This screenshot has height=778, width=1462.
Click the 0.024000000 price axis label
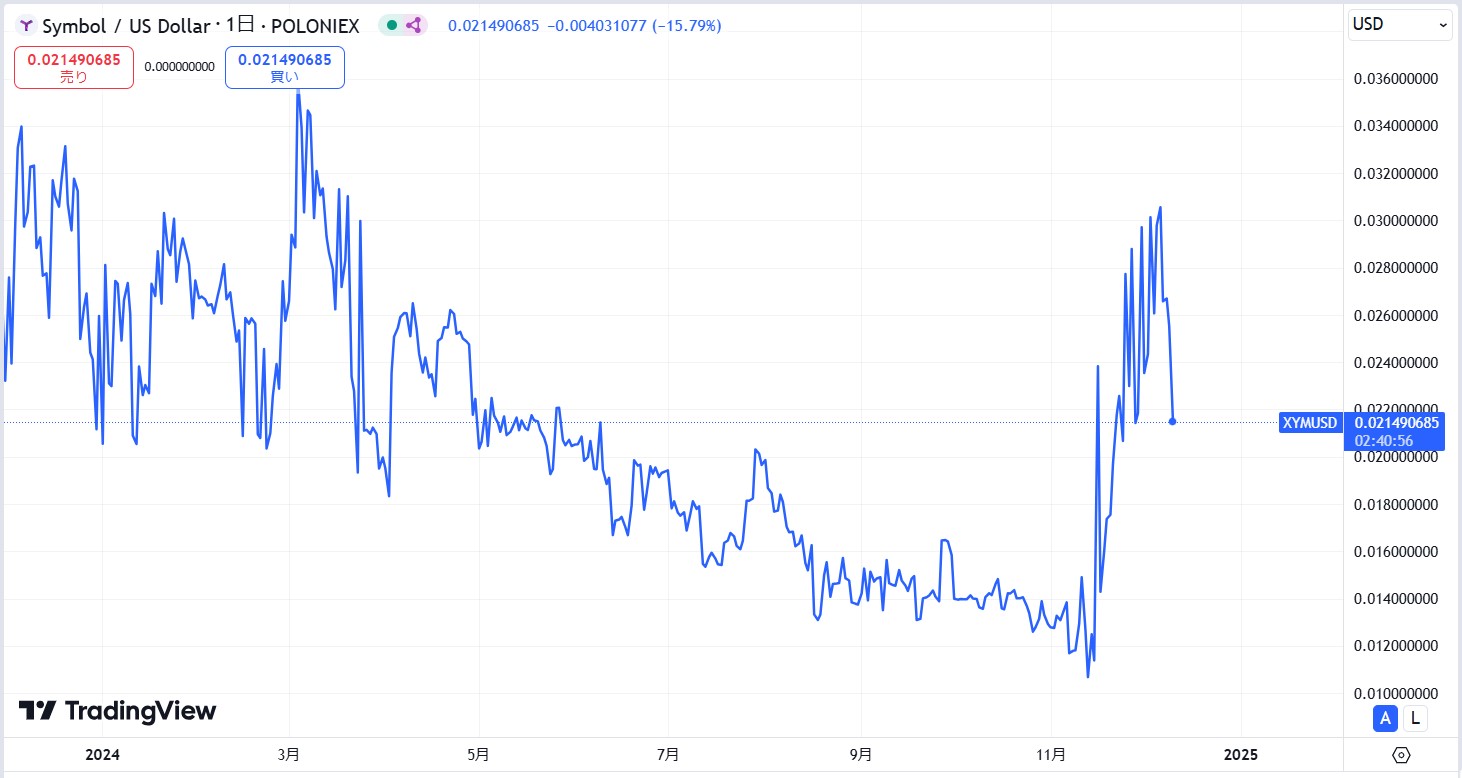tap(1395, 363)
